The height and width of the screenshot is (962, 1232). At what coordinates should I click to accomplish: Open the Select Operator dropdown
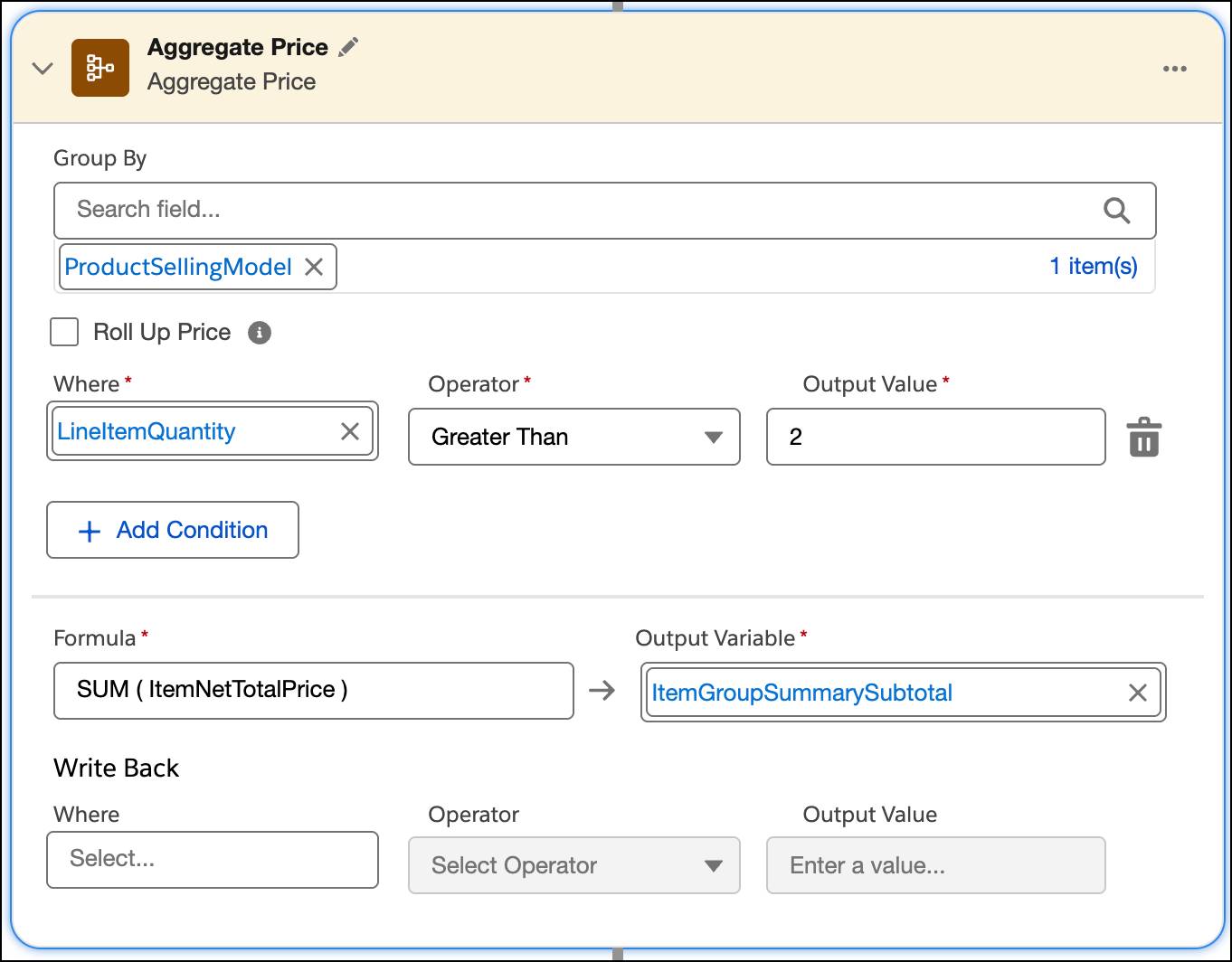(x=574, y=865)
